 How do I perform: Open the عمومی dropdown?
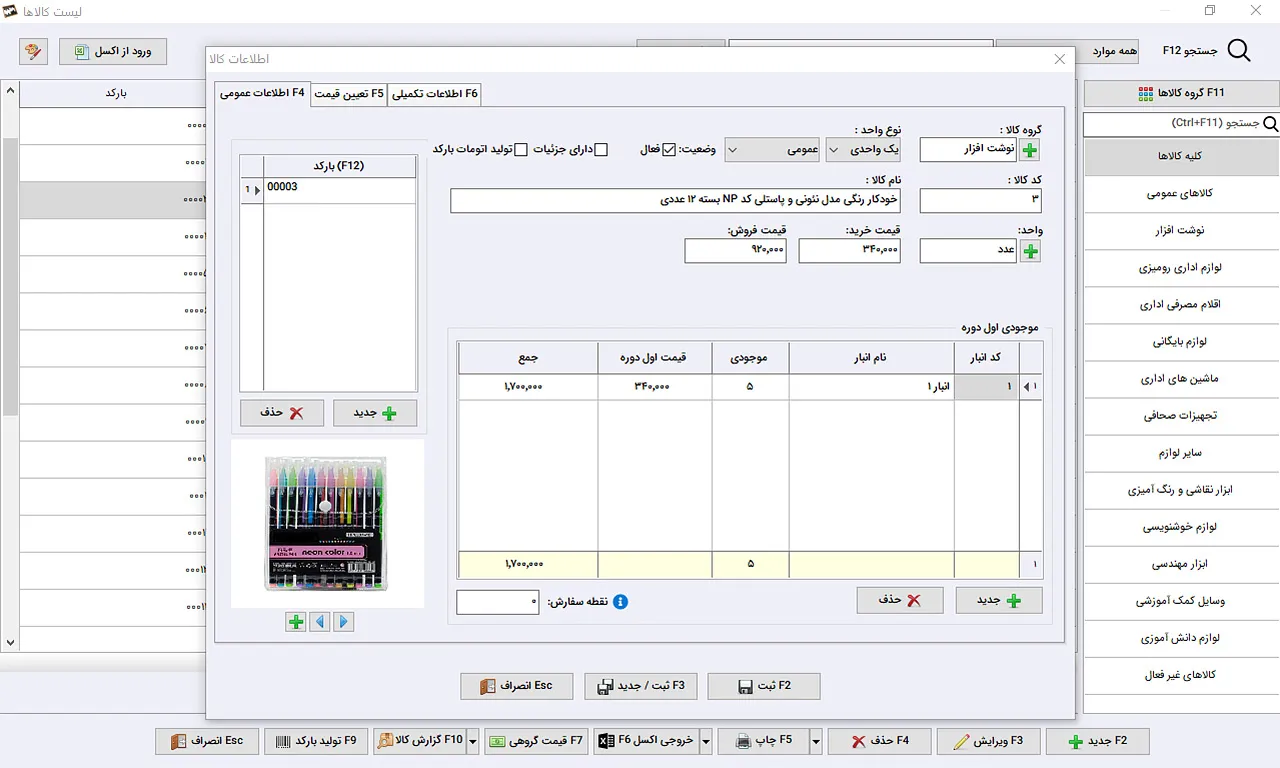click(772, 150)
